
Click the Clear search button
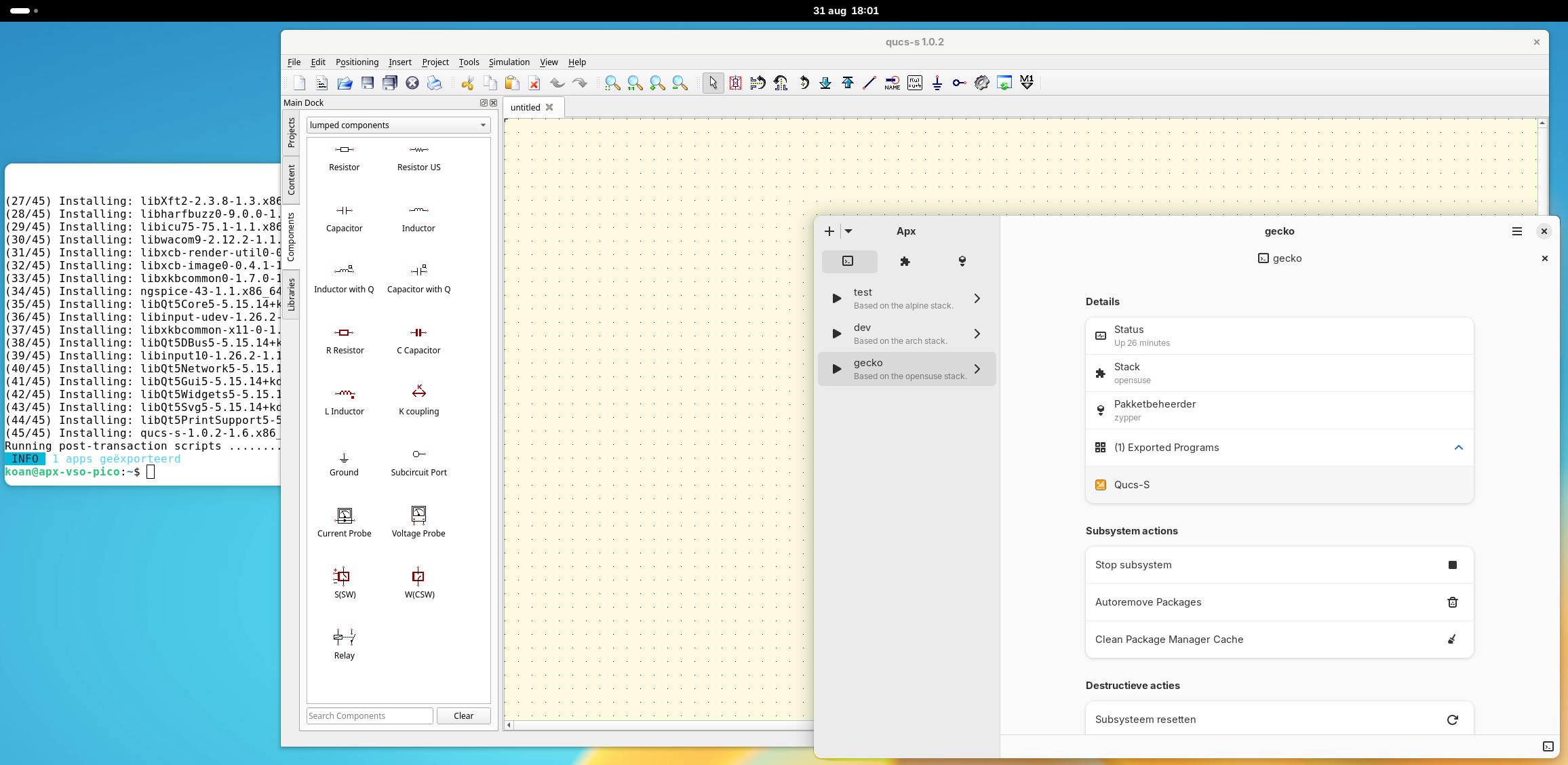[463, 715]
